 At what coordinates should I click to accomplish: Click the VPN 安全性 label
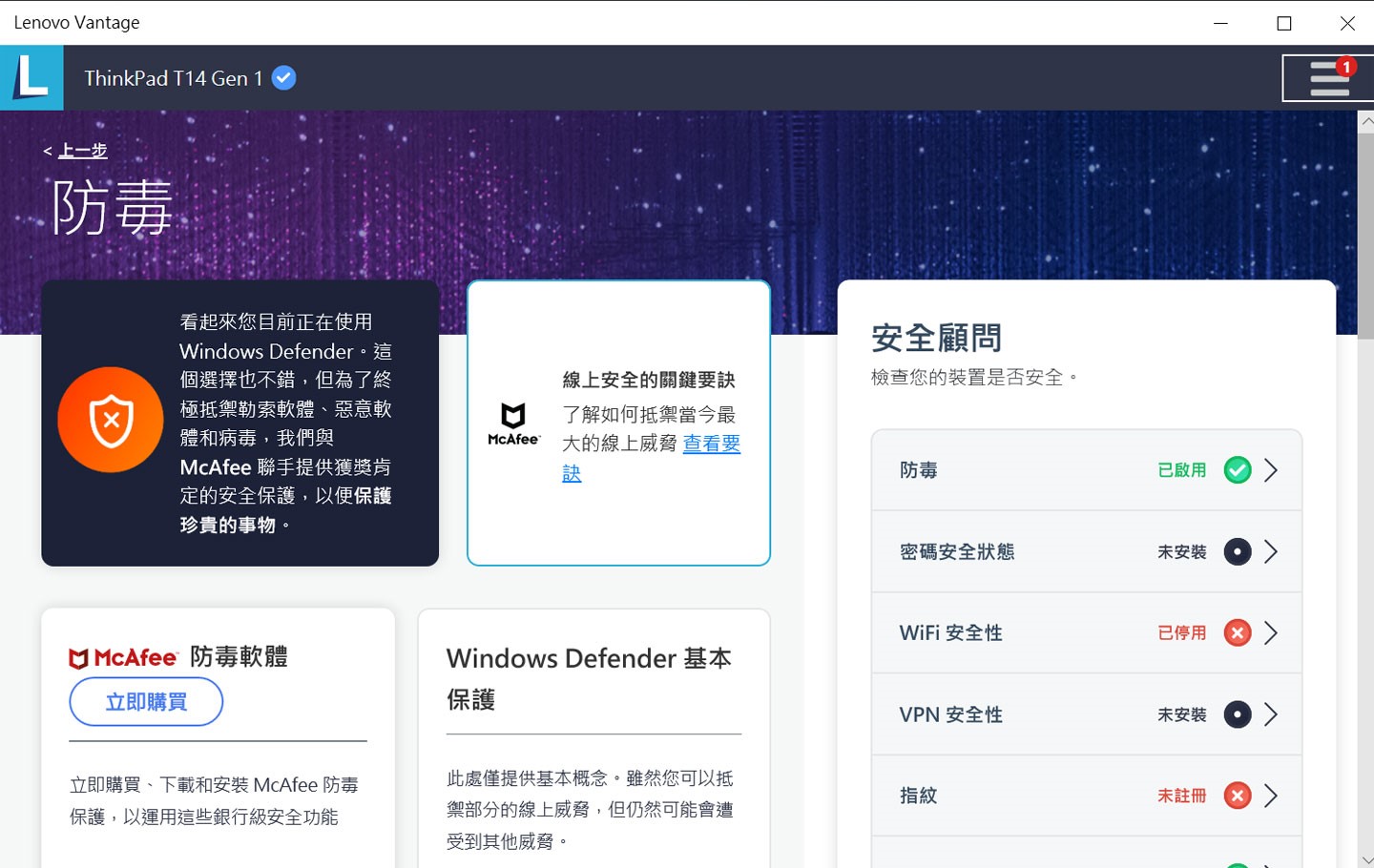pos(950,714)
